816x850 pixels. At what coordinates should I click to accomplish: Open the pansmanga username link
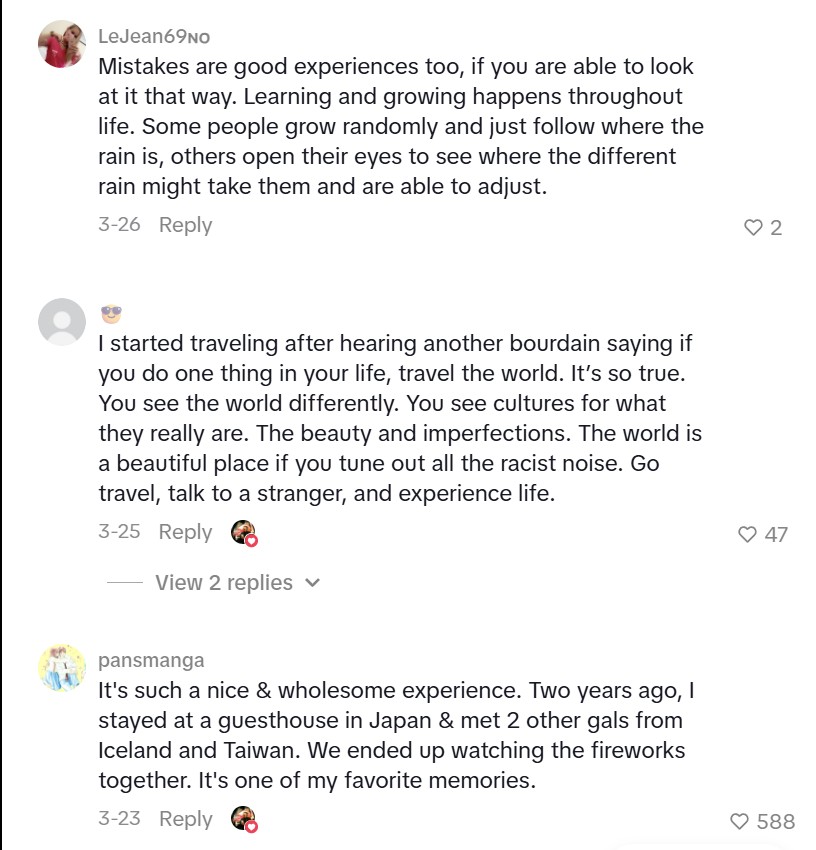[x=151, y=660]
